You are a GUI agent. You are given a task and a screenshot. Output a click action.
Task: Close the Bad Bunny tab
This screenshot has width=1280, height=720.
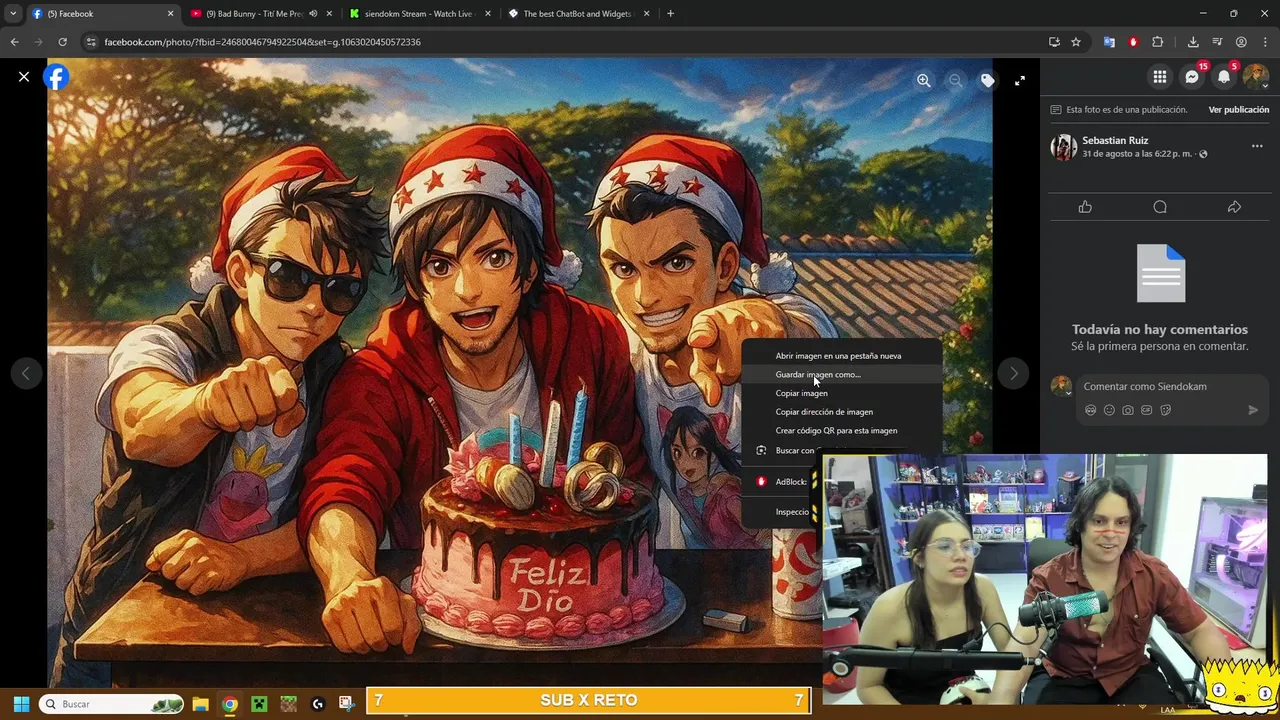329,14
